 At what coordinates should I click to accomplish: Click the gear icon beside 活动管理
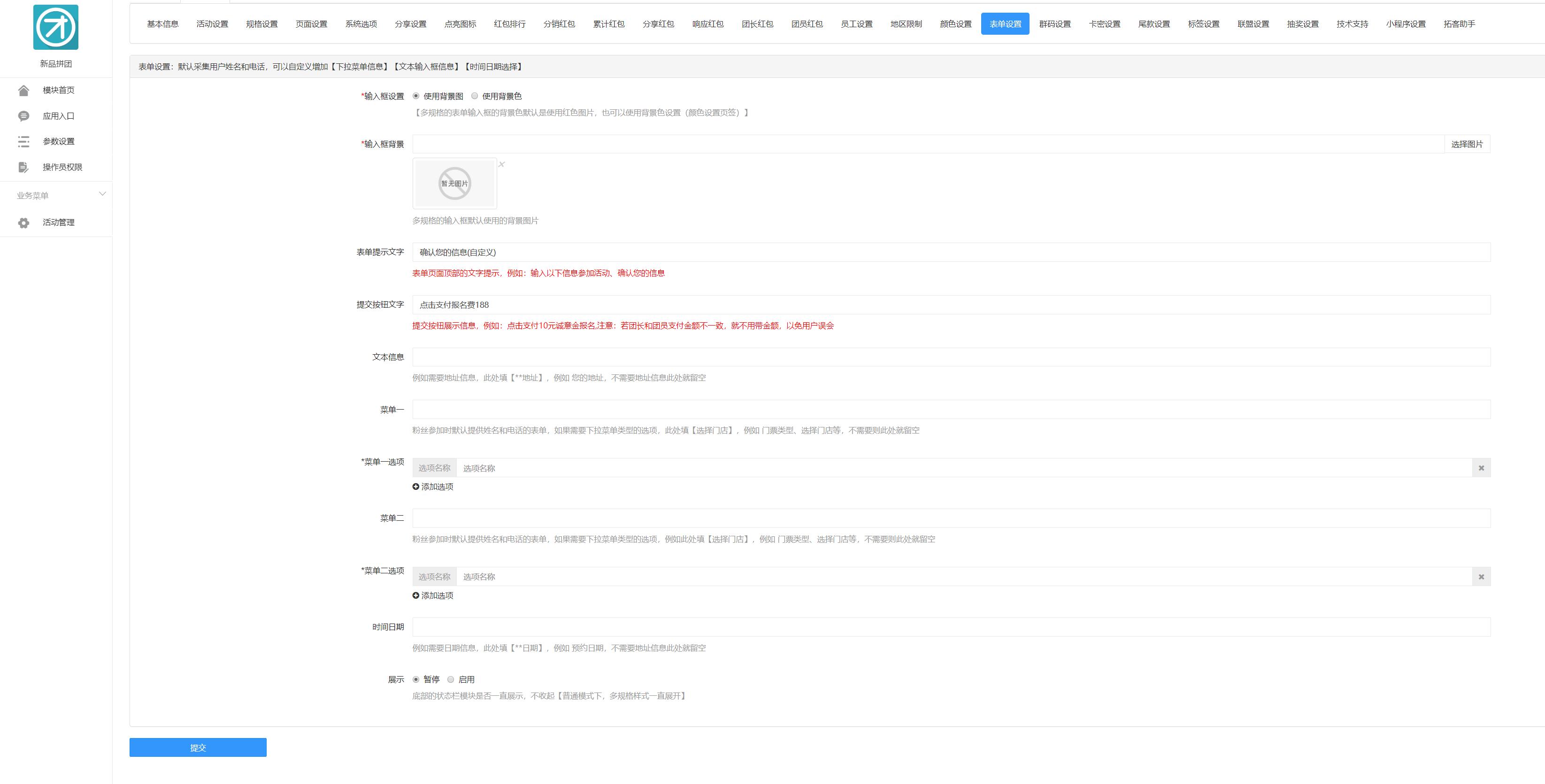(23, 223)
